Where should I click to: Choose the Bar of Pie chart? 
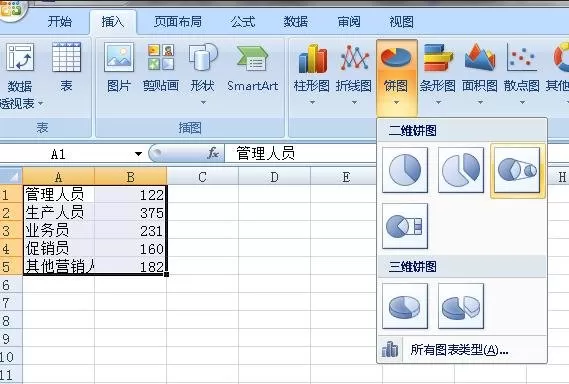(x=405, y=226)
